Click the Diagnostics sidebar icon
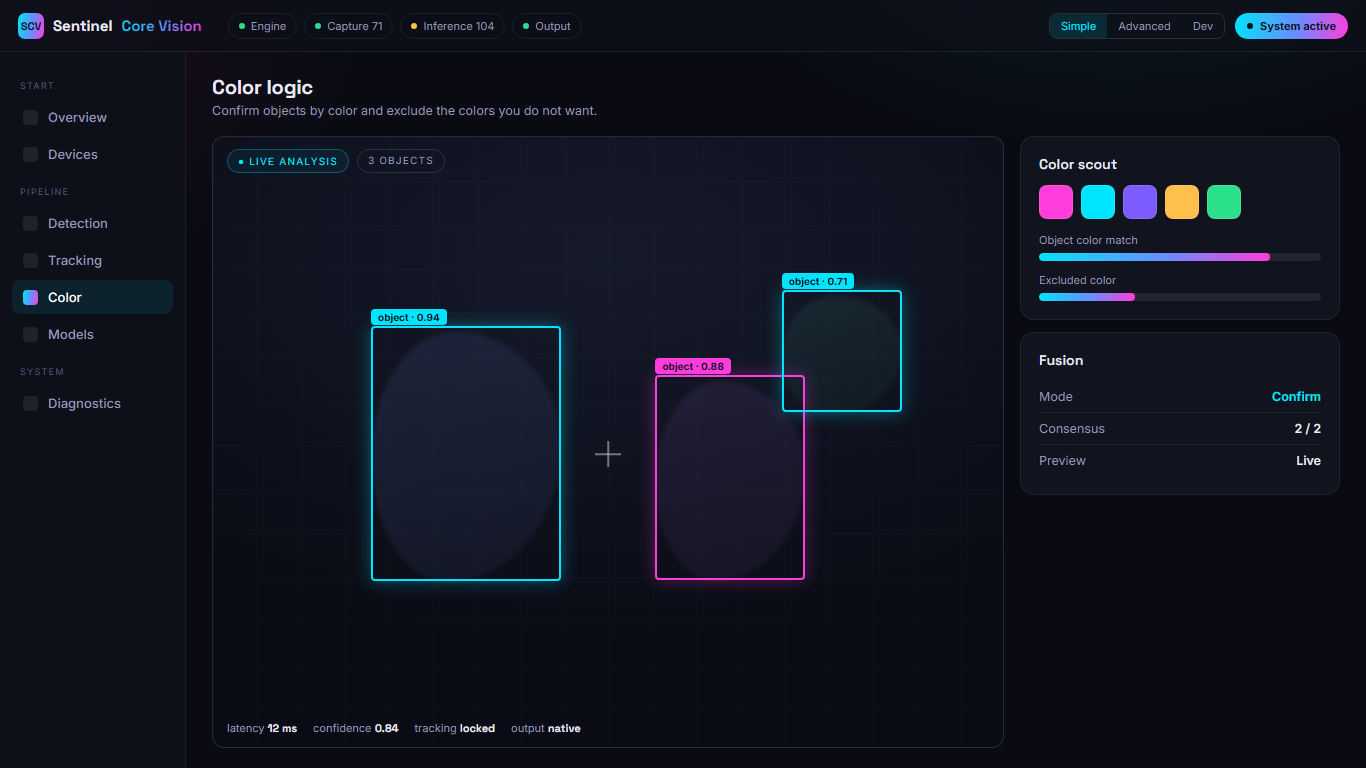The height and width of the screenshot is (768, 1366). click(30, 403)
